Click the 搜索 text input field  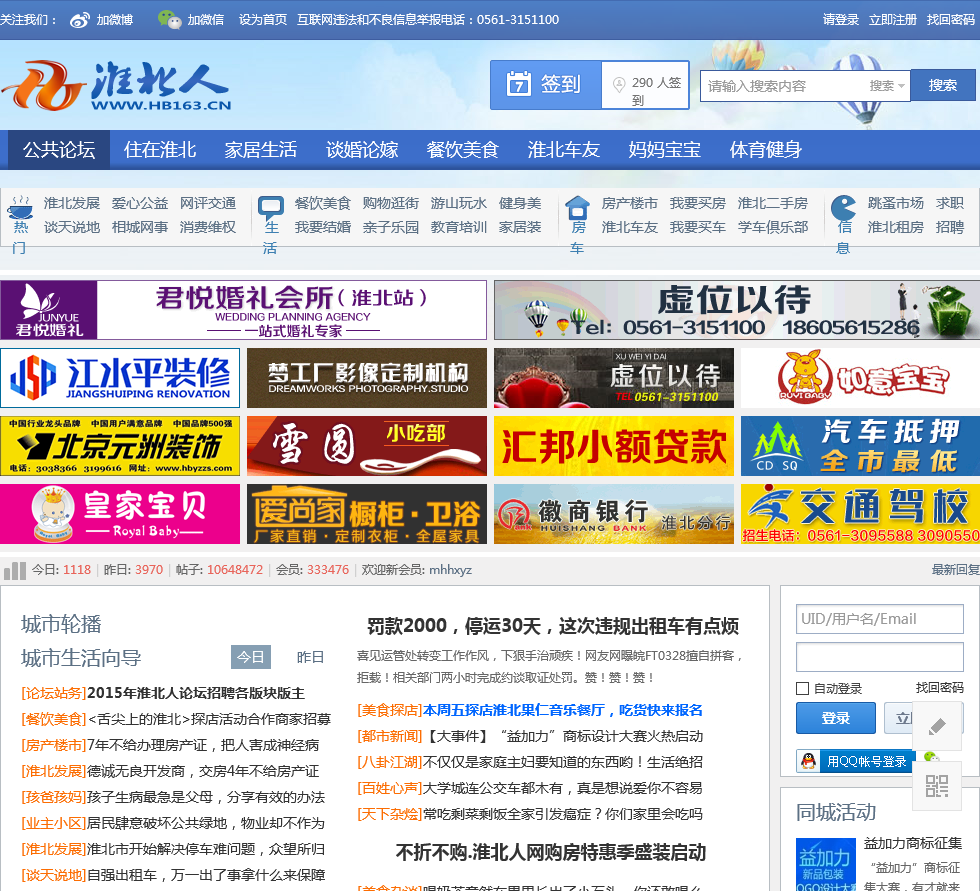784,86
